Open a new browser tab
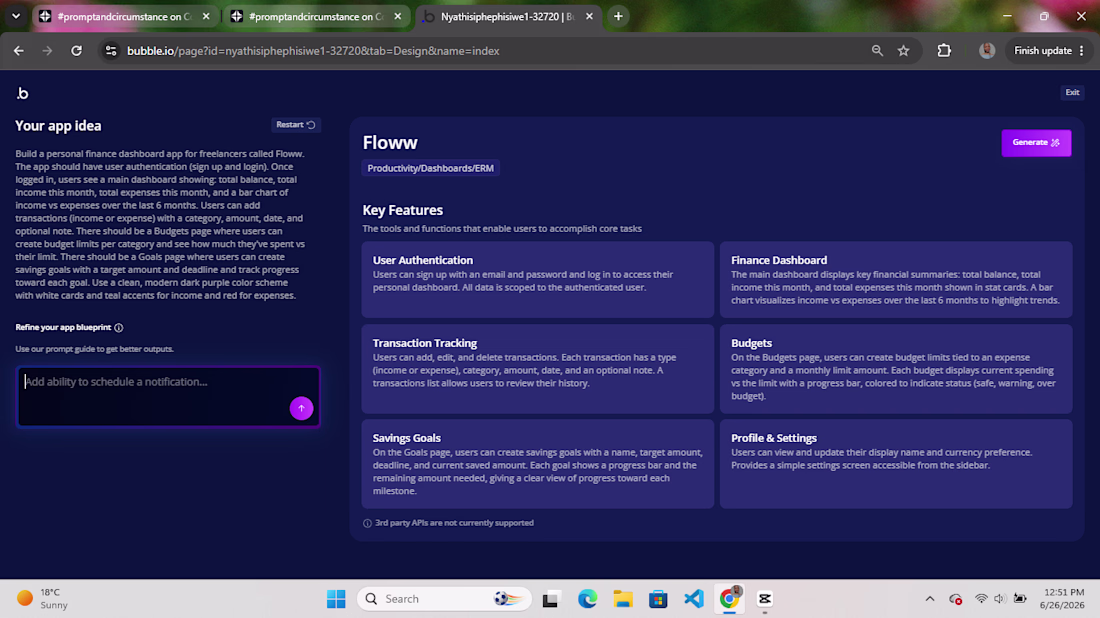The image size is (1100, 618). click(x=618, y=16)
